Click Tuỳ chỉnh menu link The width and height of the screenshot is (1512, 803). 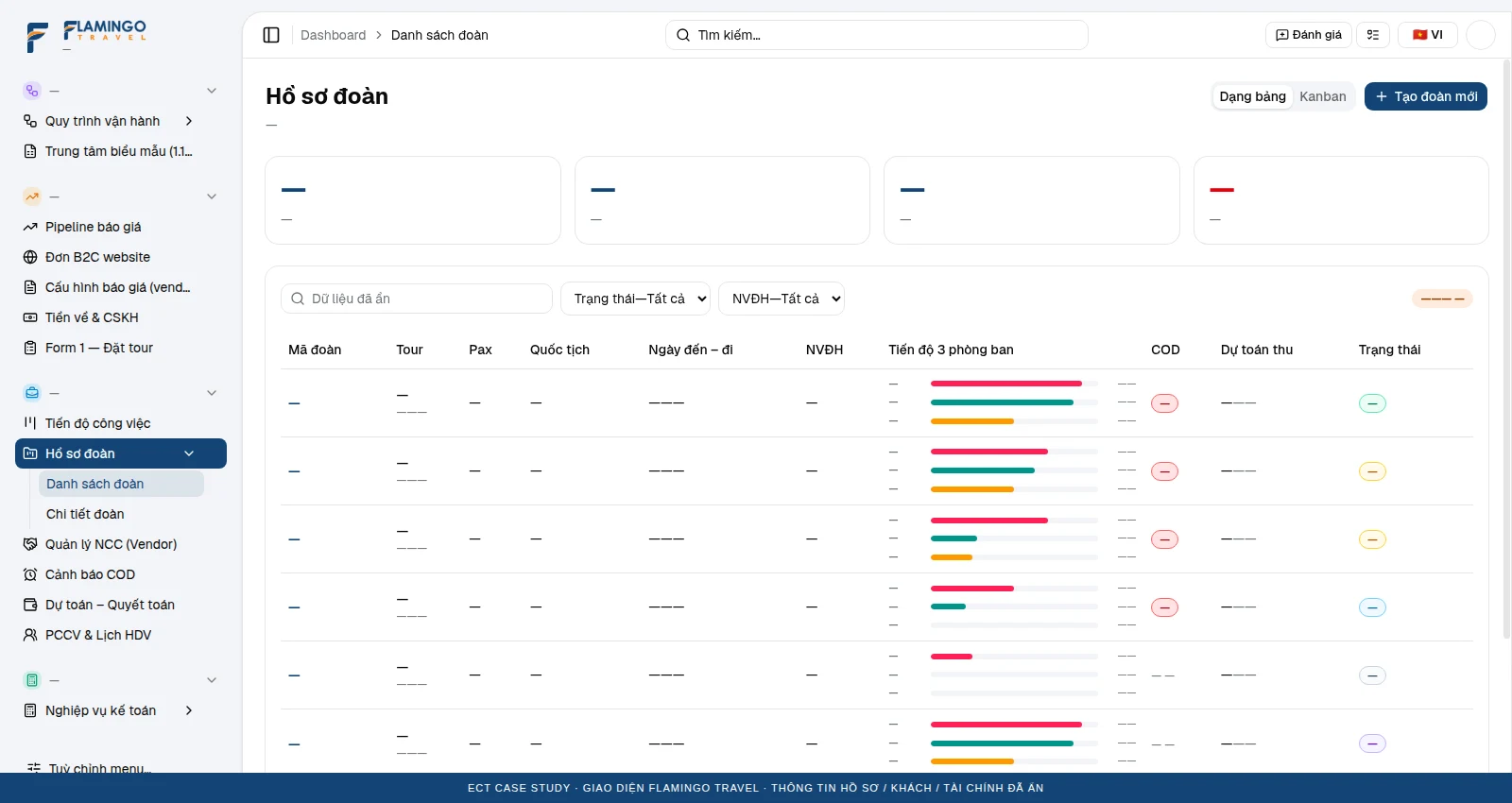coord(99,768)
